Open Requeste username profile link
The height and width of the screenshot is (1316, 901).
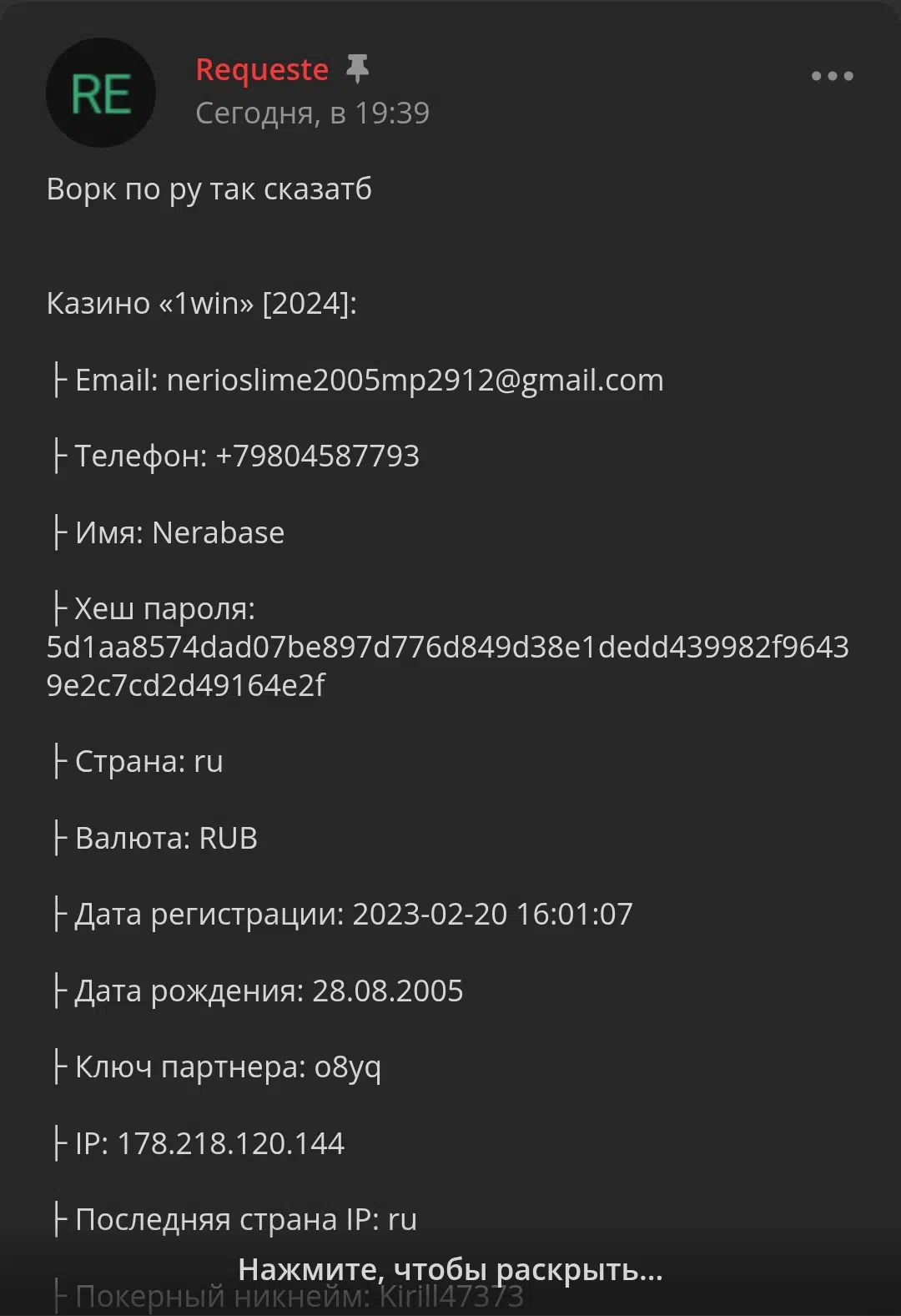[x=262, y=70]
